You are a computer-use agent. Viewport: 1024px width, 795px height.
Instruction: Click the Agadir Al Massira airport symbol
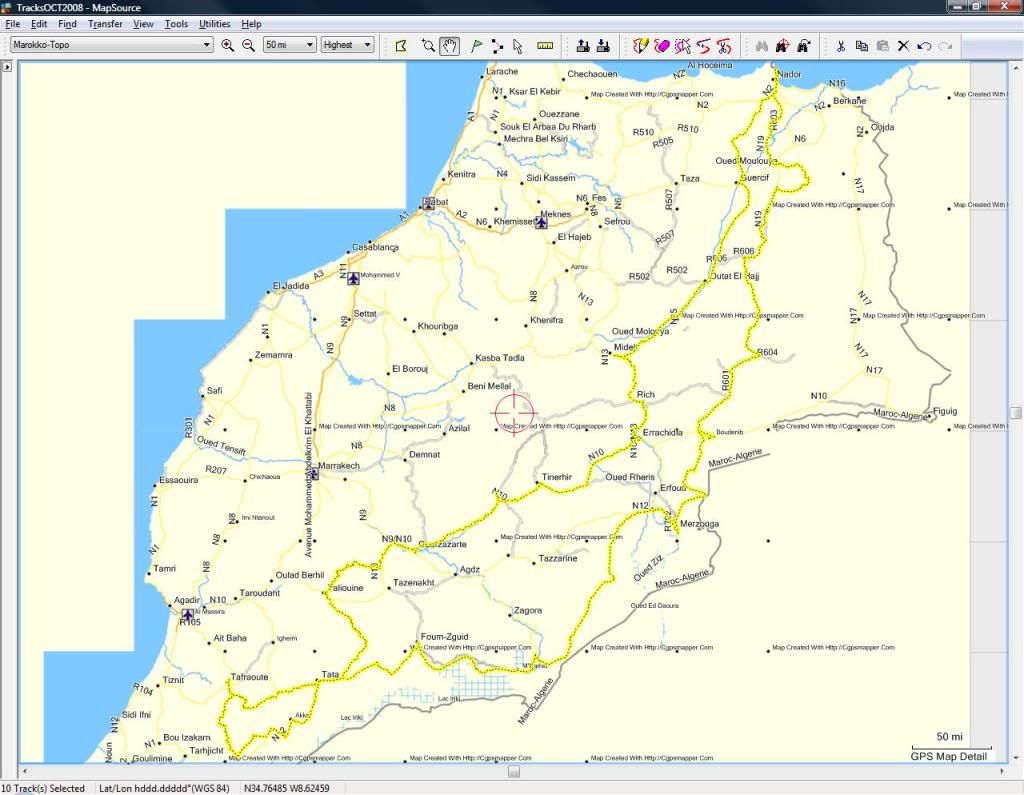click(x=188, y=615)
